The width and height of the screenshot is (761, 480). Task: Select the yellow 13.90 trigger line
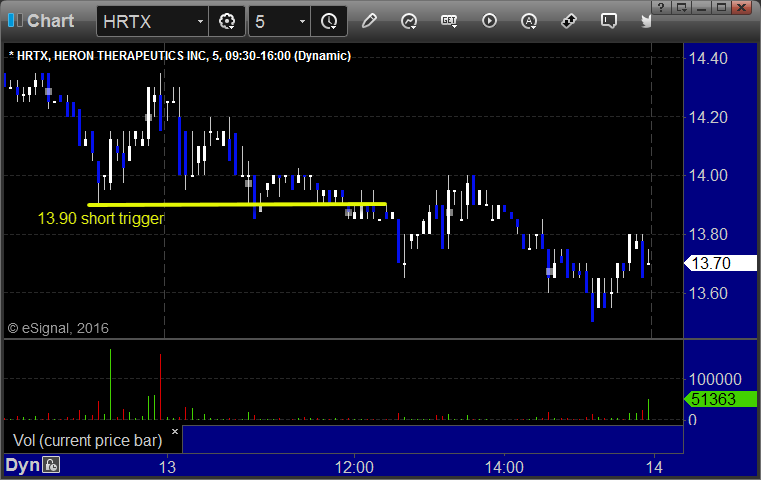pos(237,204)
